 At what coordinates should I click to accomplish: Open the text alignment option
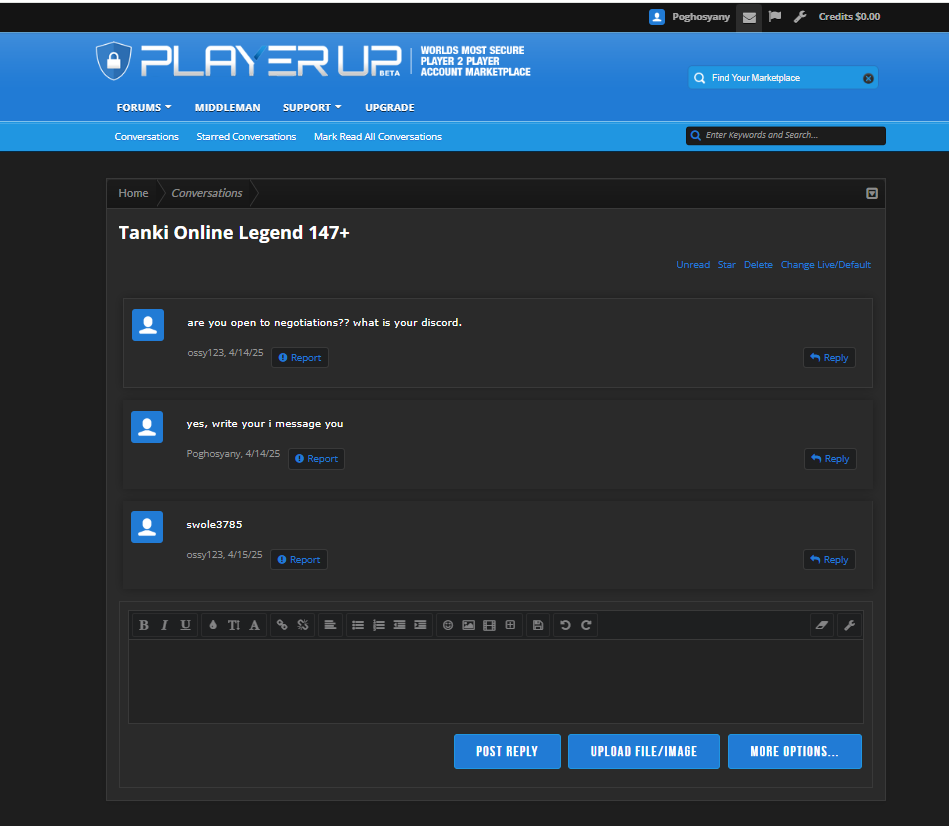coord(330,625)
